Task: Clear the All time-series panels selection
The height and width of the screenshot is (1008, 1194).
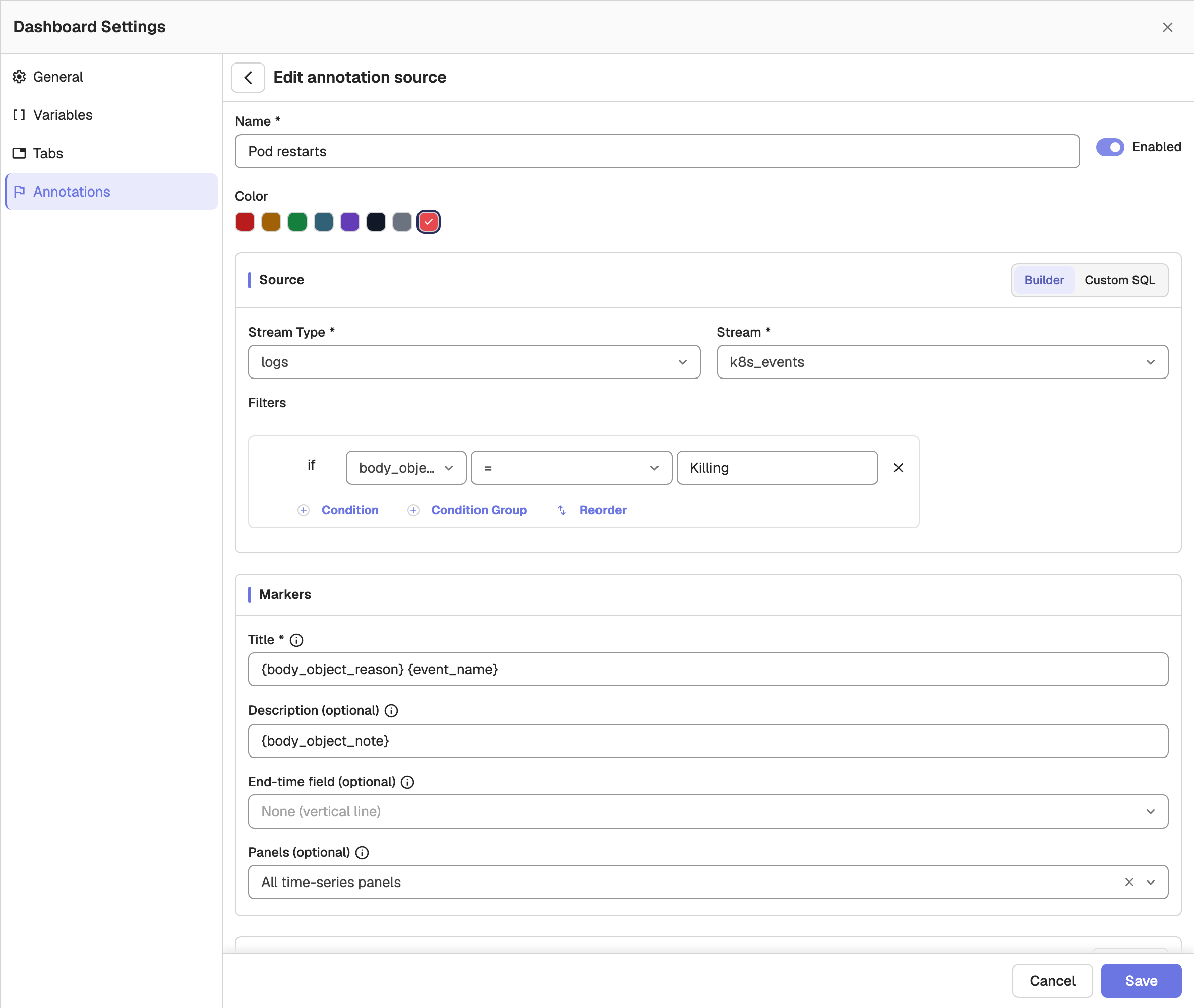Action: (1129, 883)
